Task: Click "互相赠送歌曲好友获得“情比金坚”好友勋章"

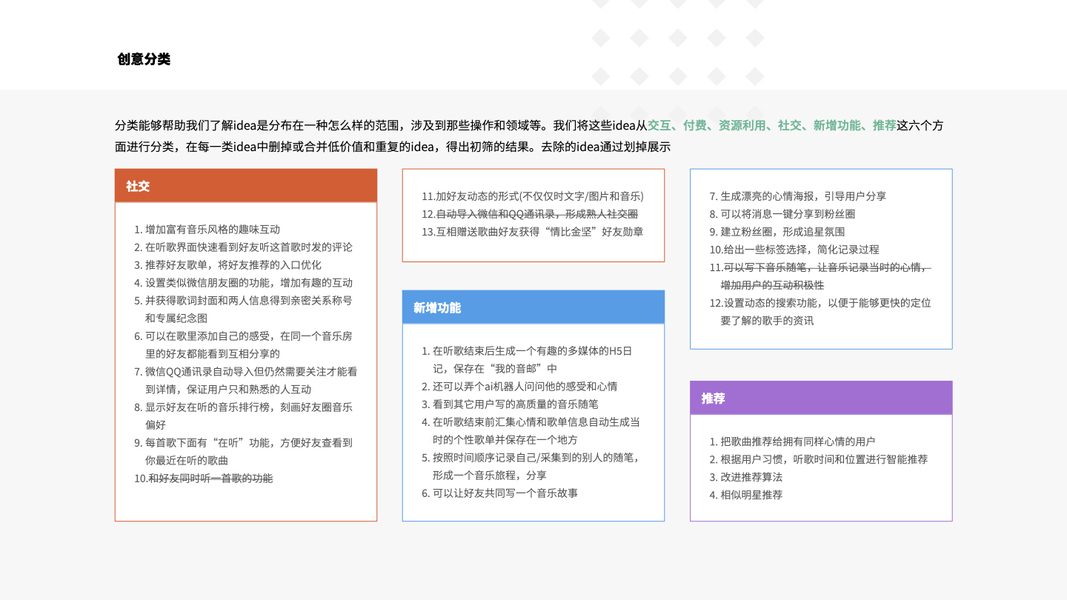Action: [x=532, y=231]
